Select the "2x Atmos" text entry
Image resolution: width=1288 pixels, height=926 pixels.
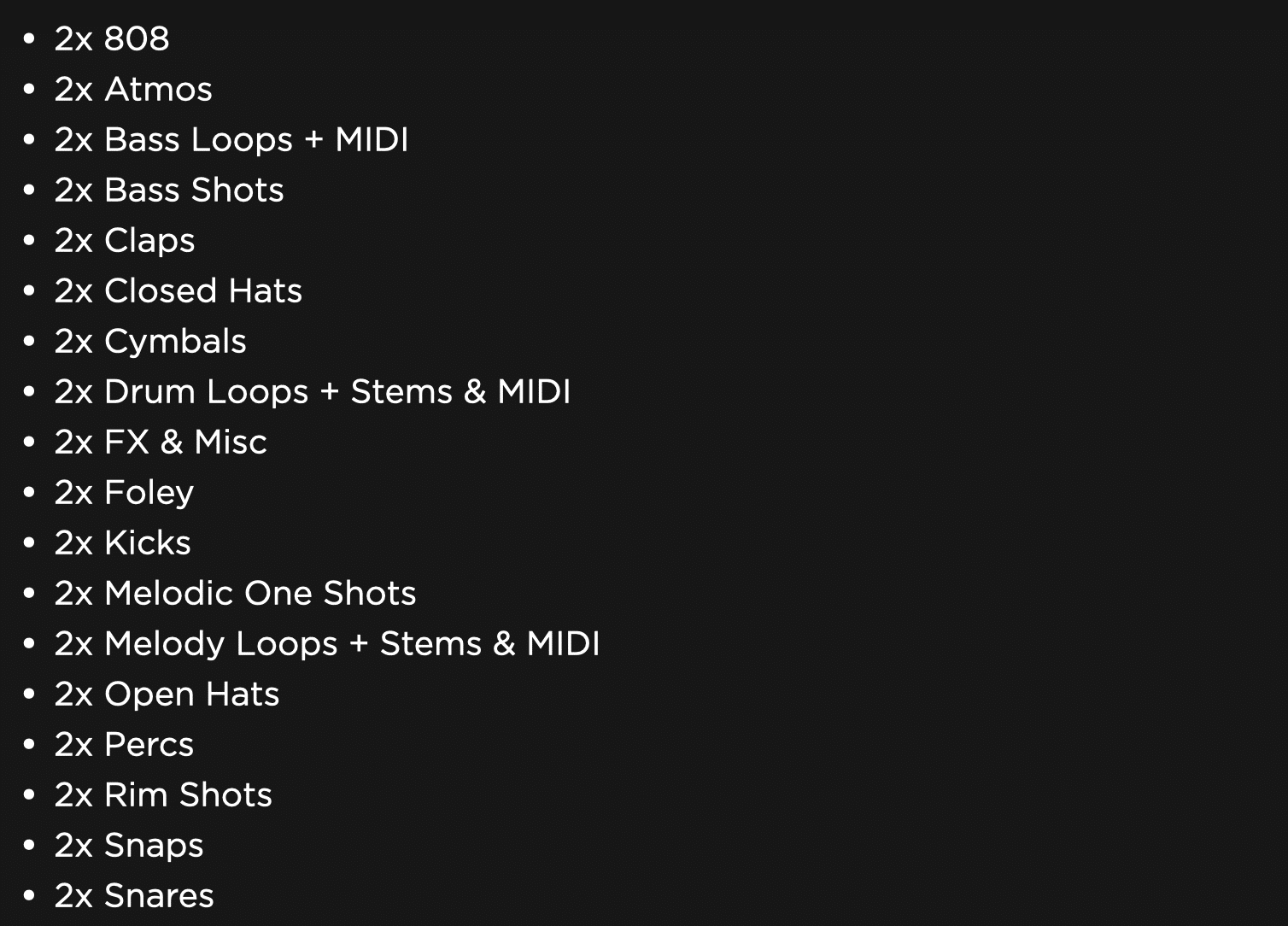(x=133, y=89)
